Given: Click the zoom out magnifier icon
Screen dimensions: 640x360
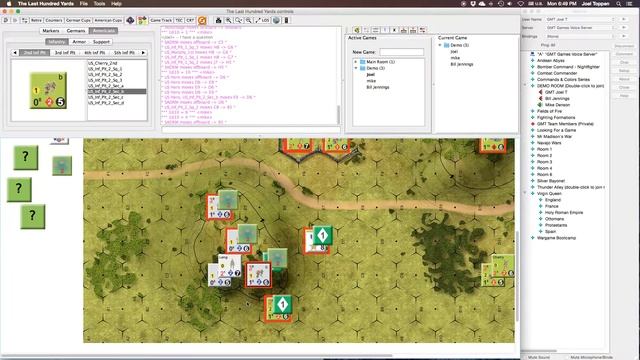Looking at the screenshot, I should click(x=249, y=20).
